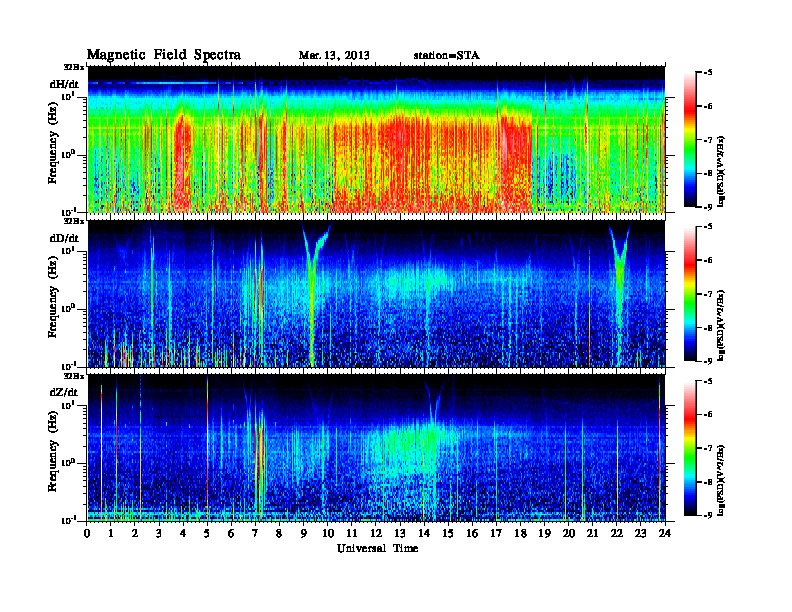The height and width of the screenshot is (612, 792).
Task: Click the "20" tick on the time axis
Action: point(568,533)
